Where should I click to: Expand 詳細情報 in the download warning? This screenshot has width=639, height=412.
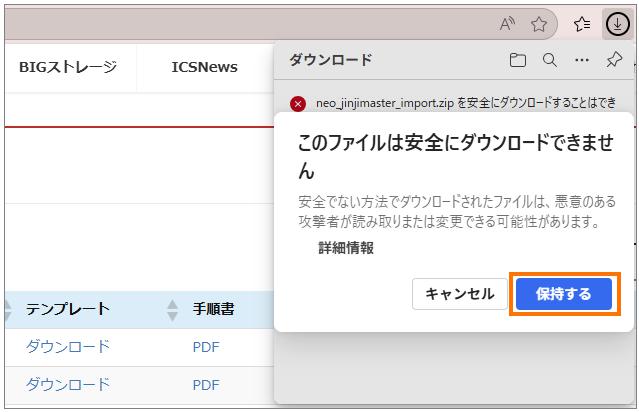tap(345, 248)
